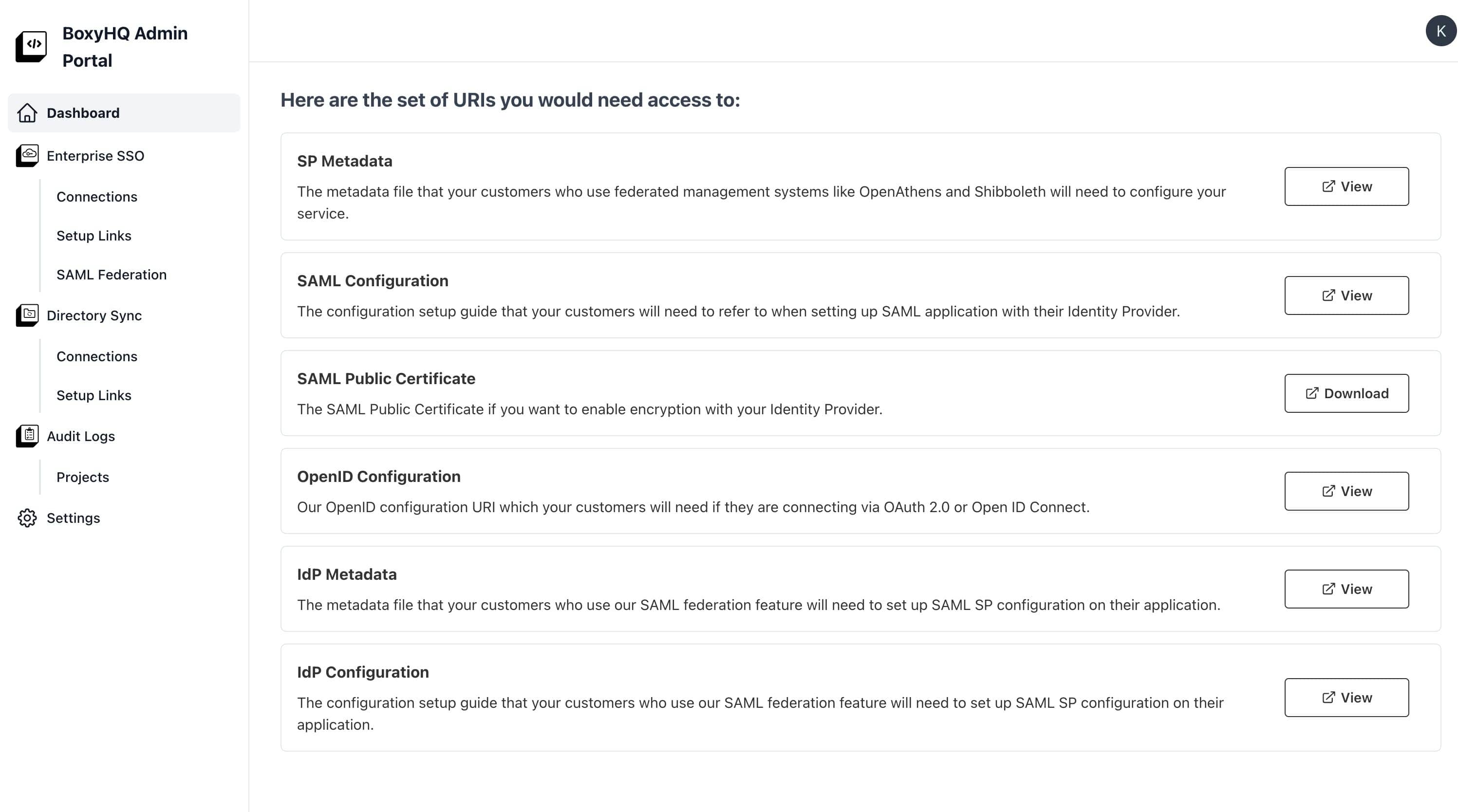View the IdP Configuration setup guide
This screenshot has width=1458, height=812.
click(x=1346, y=697)
